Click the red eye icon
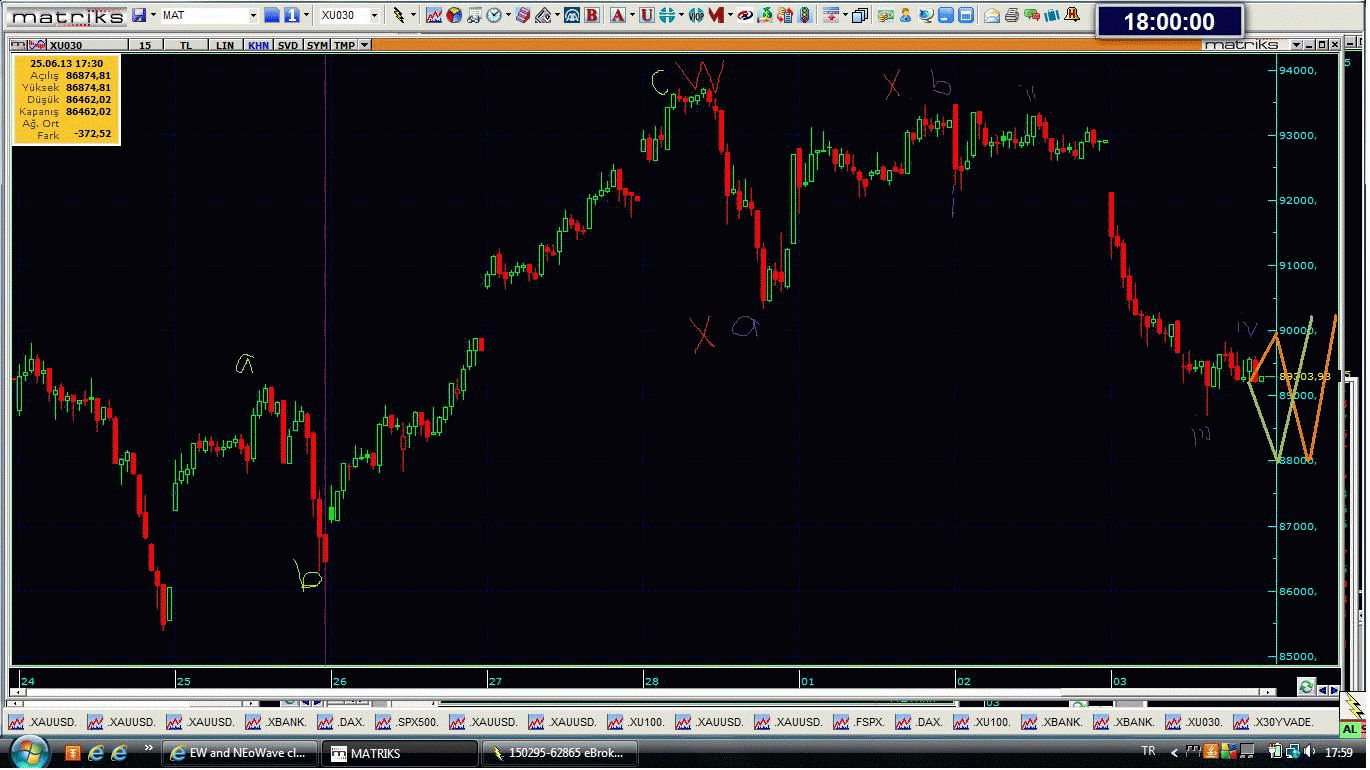Viewport: 1370px width, 770px height. tap(744, 15)
